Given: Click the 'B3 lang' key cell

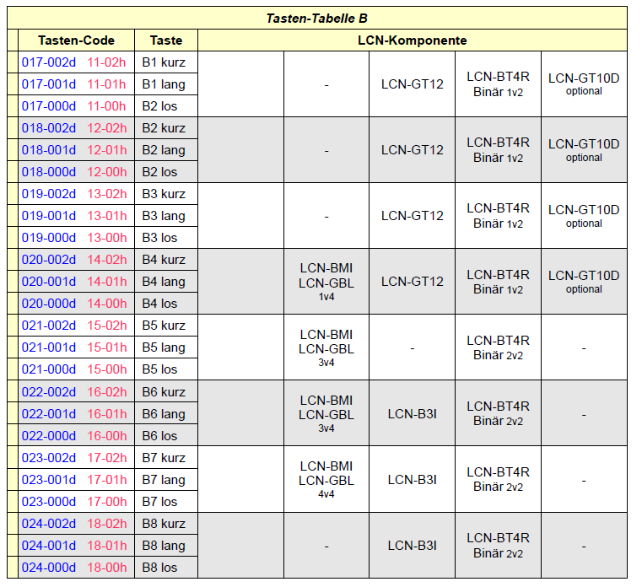Looking at the screenshot, I should pyautogui.click(x=164, y=216).
